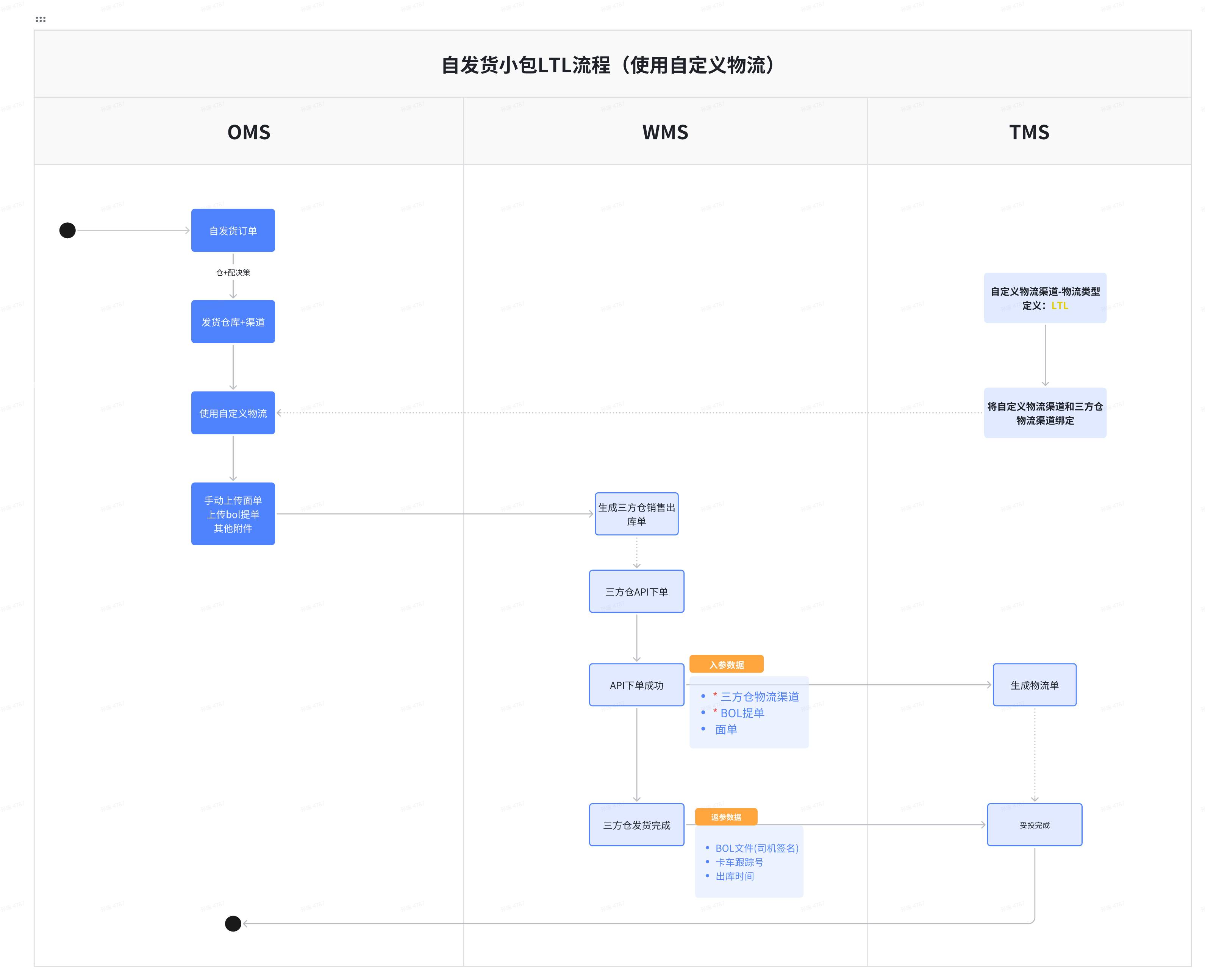Click the 将自定义物流渠道和三方仓物流渠道绑定 block
The image size is (1205, 980).
[x=1045, y=413]
